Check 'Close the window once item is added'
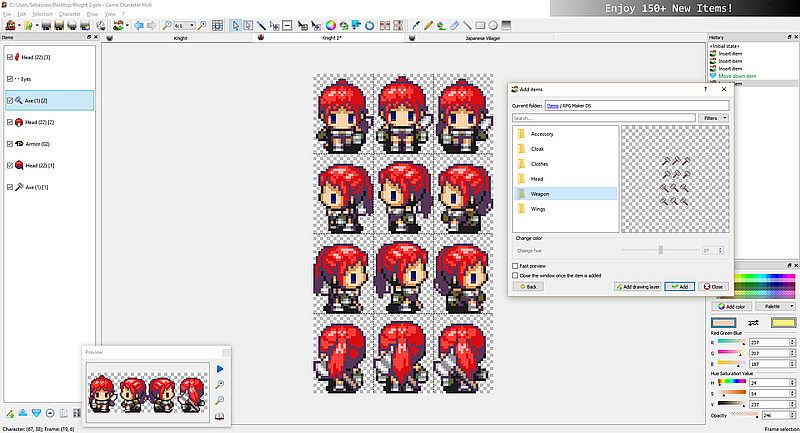Image resolution: width=800 pixels, height=433 pixels. (x=515, y=275)
